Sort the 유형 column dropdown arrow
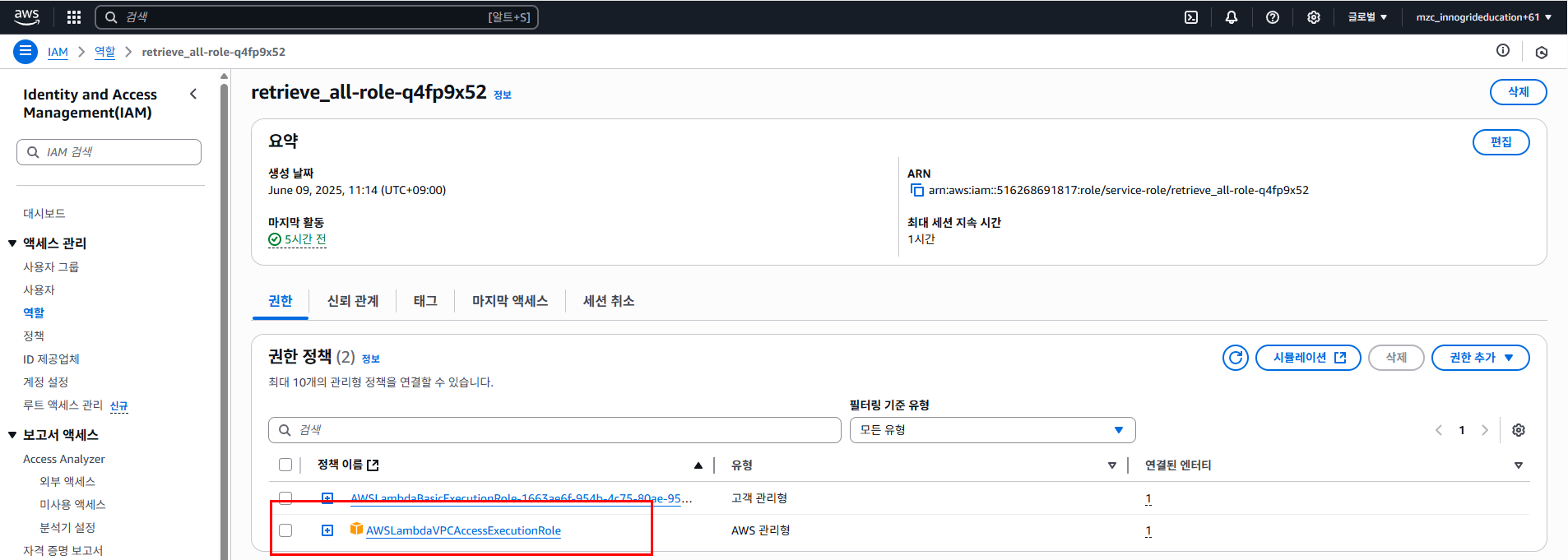Viewport: 1568px width, 560px height. [x=1112, y=465]
